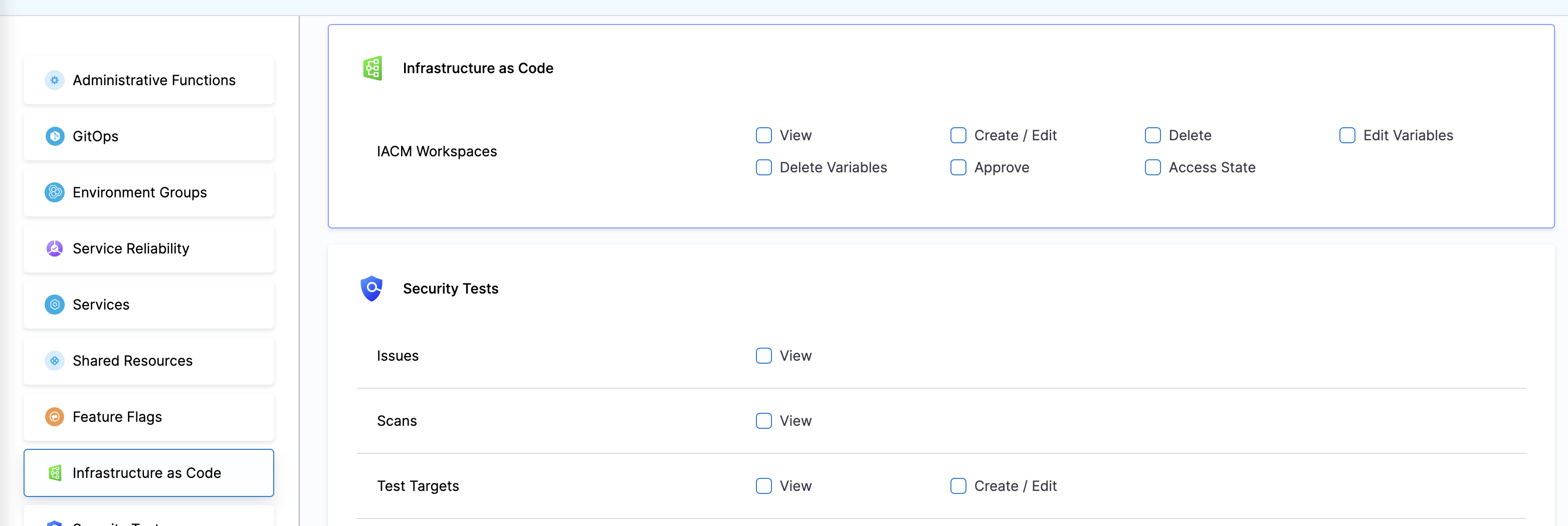1568x526 pixels.
Task: Click the green Infrastructure as Code header icon
Action: coord(372,68)
